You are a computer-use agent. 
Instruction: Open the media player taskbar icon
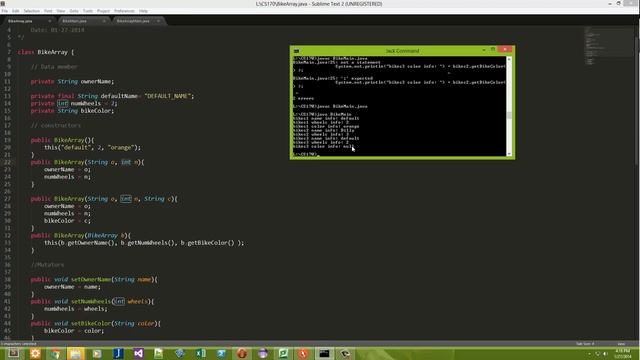97,353
